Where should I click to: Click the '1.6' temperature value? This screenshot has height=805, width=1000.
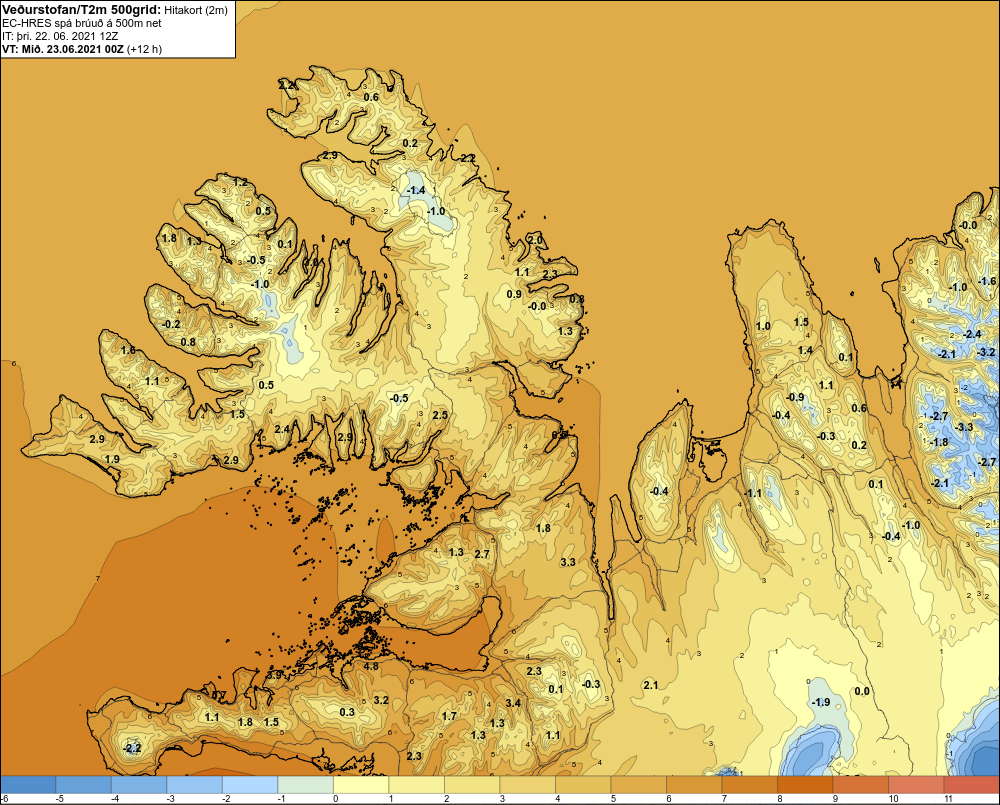(x=128, y=350)
